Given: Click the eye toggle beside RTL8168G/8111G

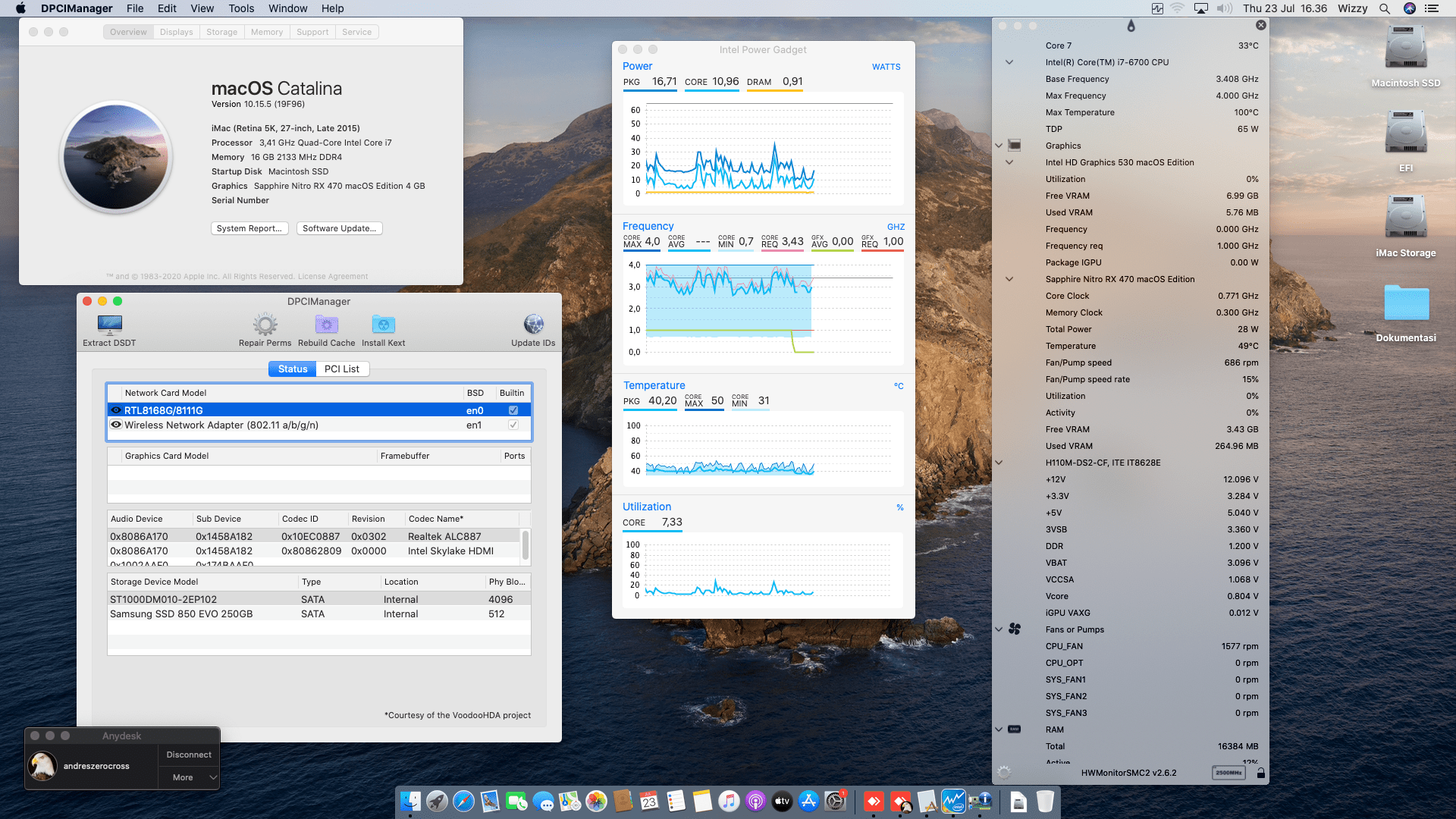Looking at the screenshot, I should 116,409.
